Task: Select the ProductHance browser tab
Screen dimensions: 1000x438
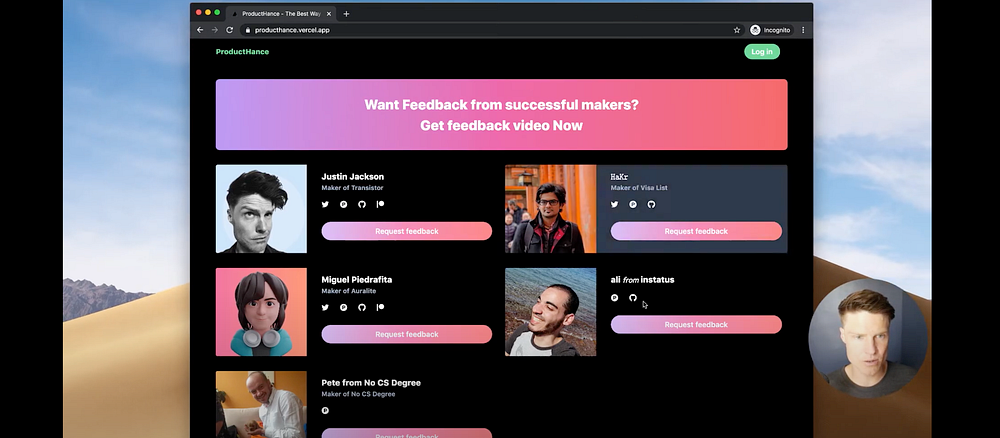Action: click(281, 13)
